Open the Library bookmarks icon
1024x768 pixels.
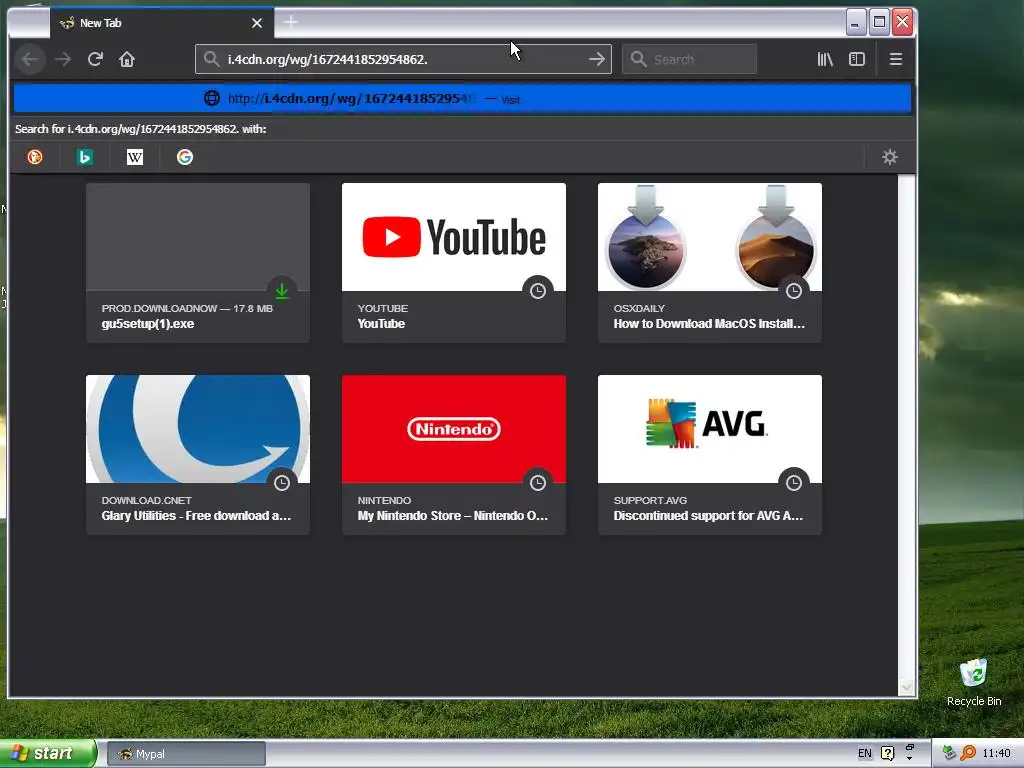click(x=825, y=59)
